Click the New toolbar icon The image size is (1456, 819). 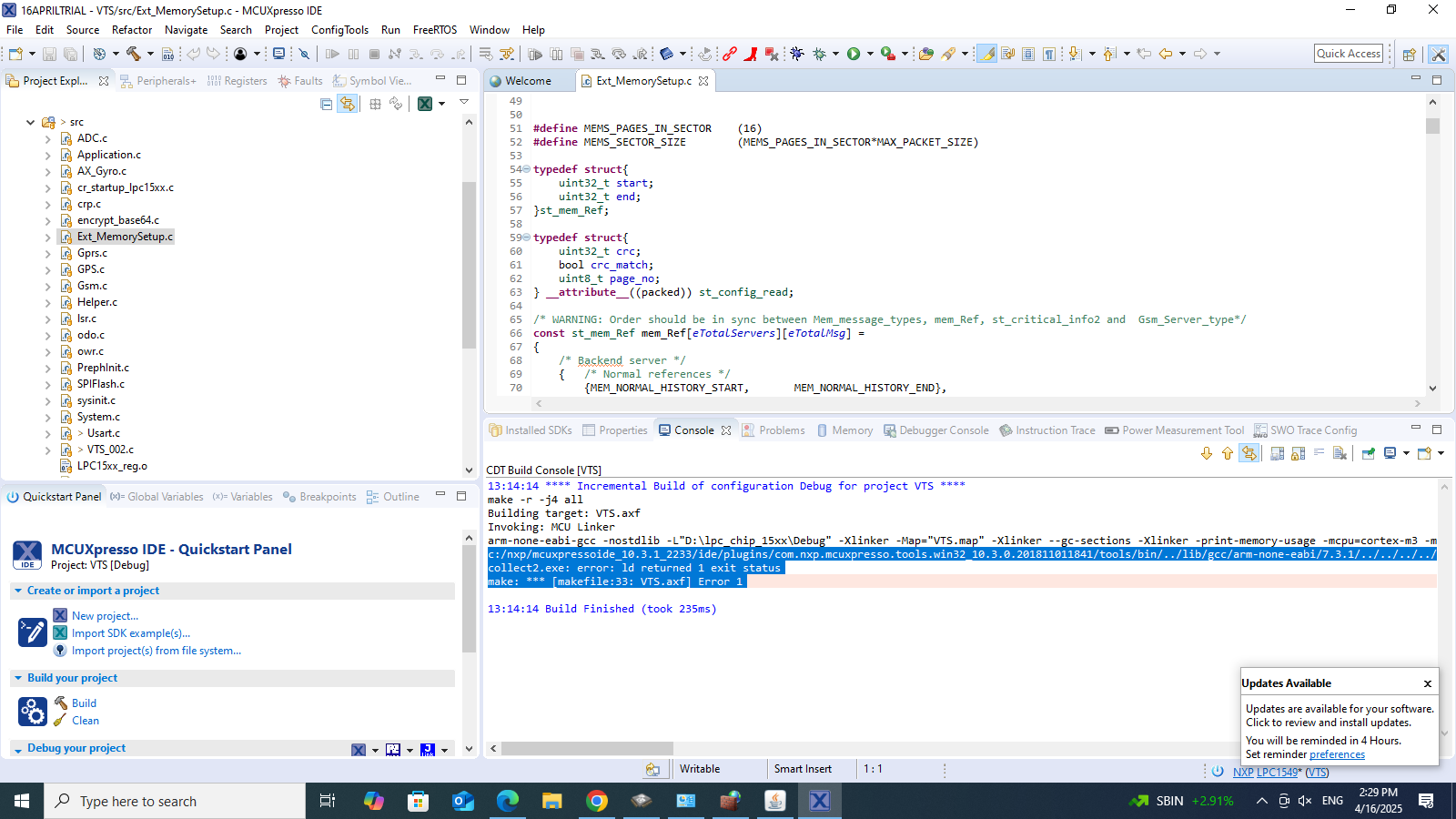(15, 54)
